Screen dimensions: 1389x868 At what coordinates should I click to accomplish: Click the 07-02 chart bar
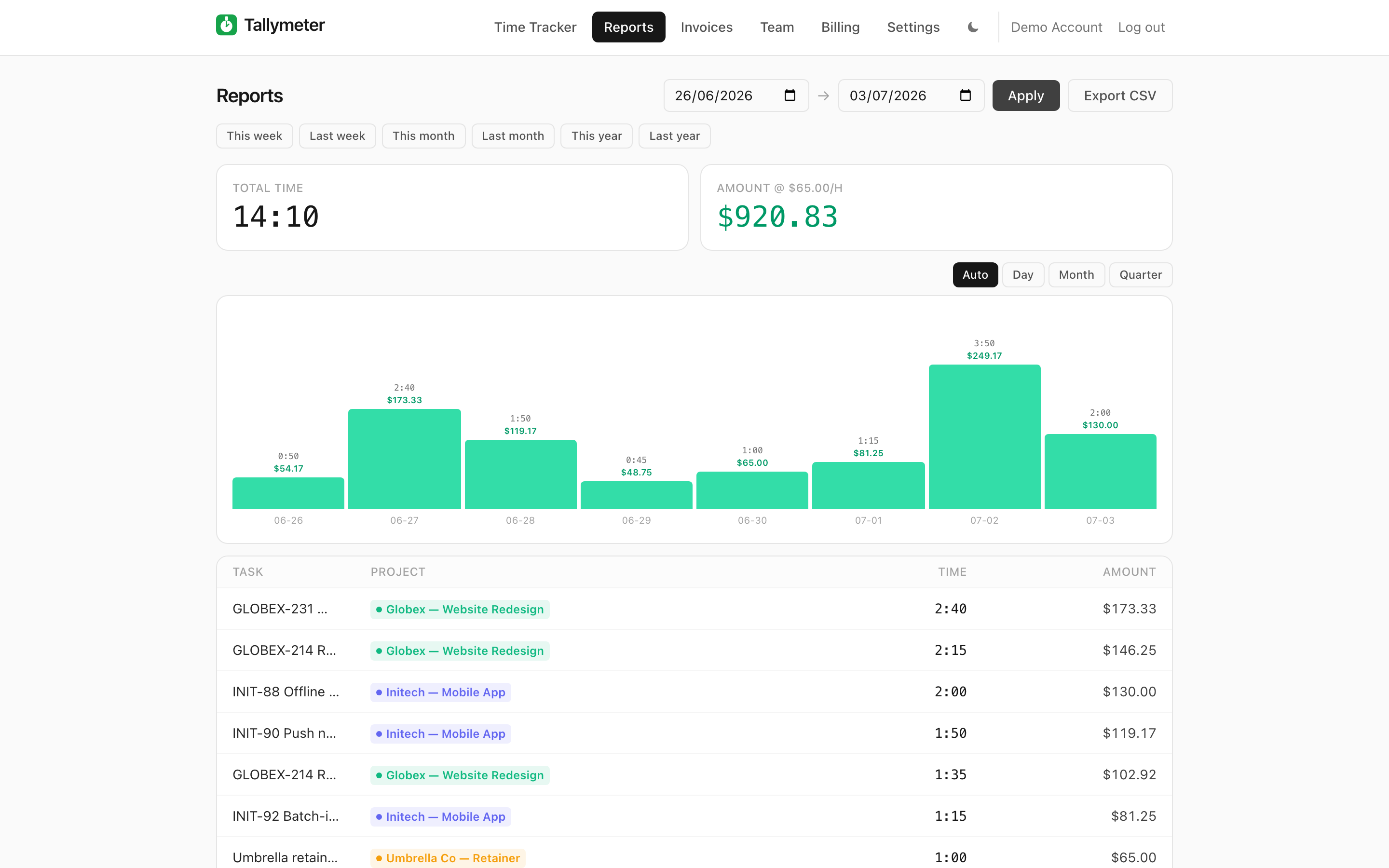click(x=984, y=437)
